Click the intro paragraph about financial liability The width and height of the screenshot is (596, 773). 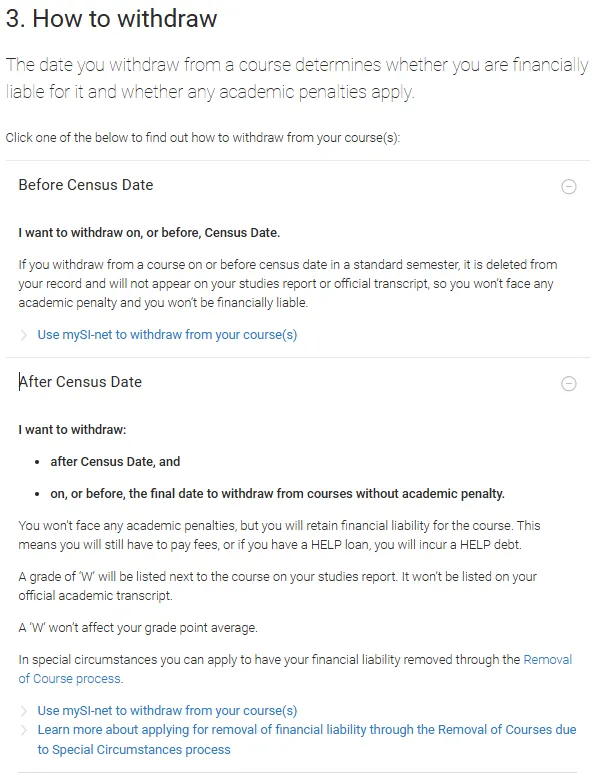(297, 78)
